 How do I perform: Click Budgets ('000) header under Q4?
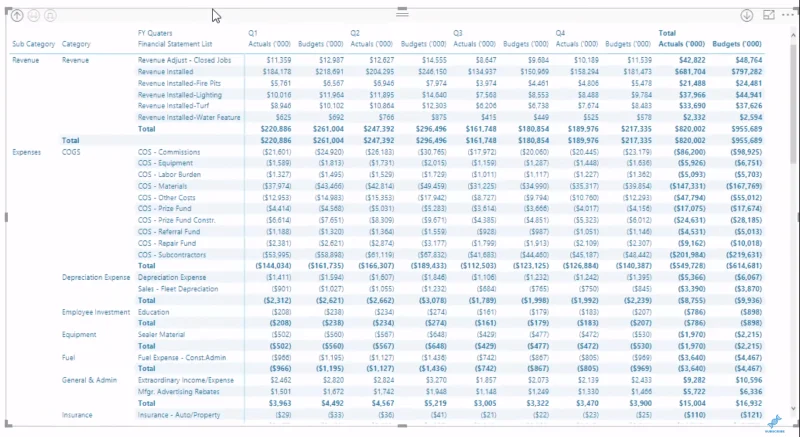[x=628, y=44]
